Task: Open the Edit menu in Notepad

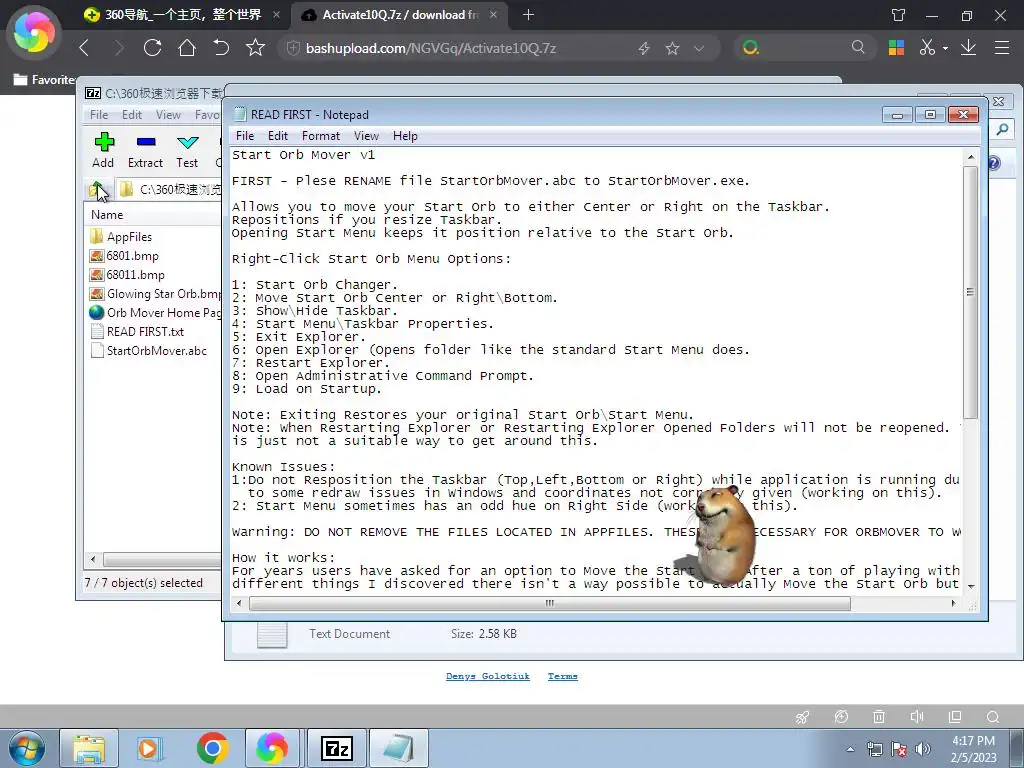Action: pos(278,136)
